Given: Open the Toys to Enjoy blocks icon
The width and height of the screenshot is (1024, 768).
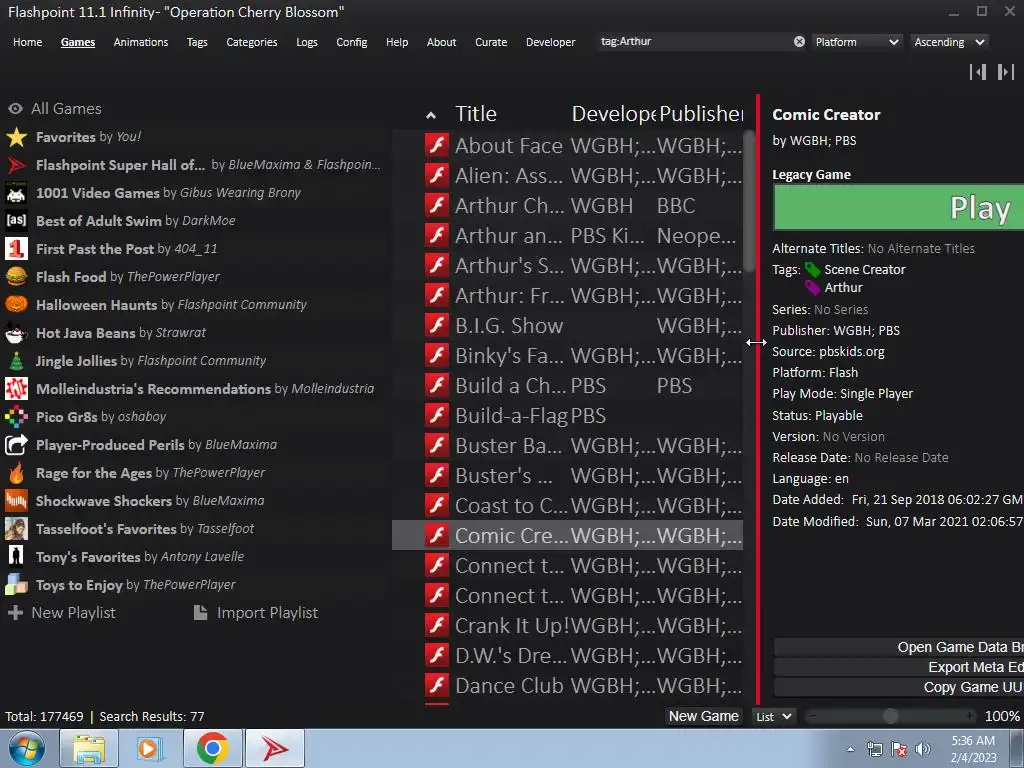Looking at the screenshot, I should point(16,584).
